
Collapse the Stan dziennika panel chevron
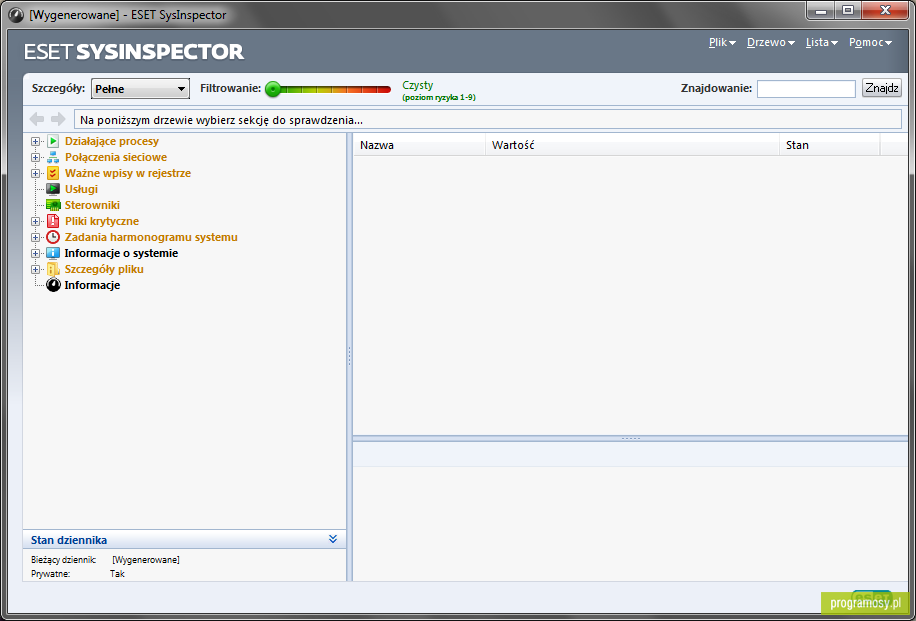[333, 539]
